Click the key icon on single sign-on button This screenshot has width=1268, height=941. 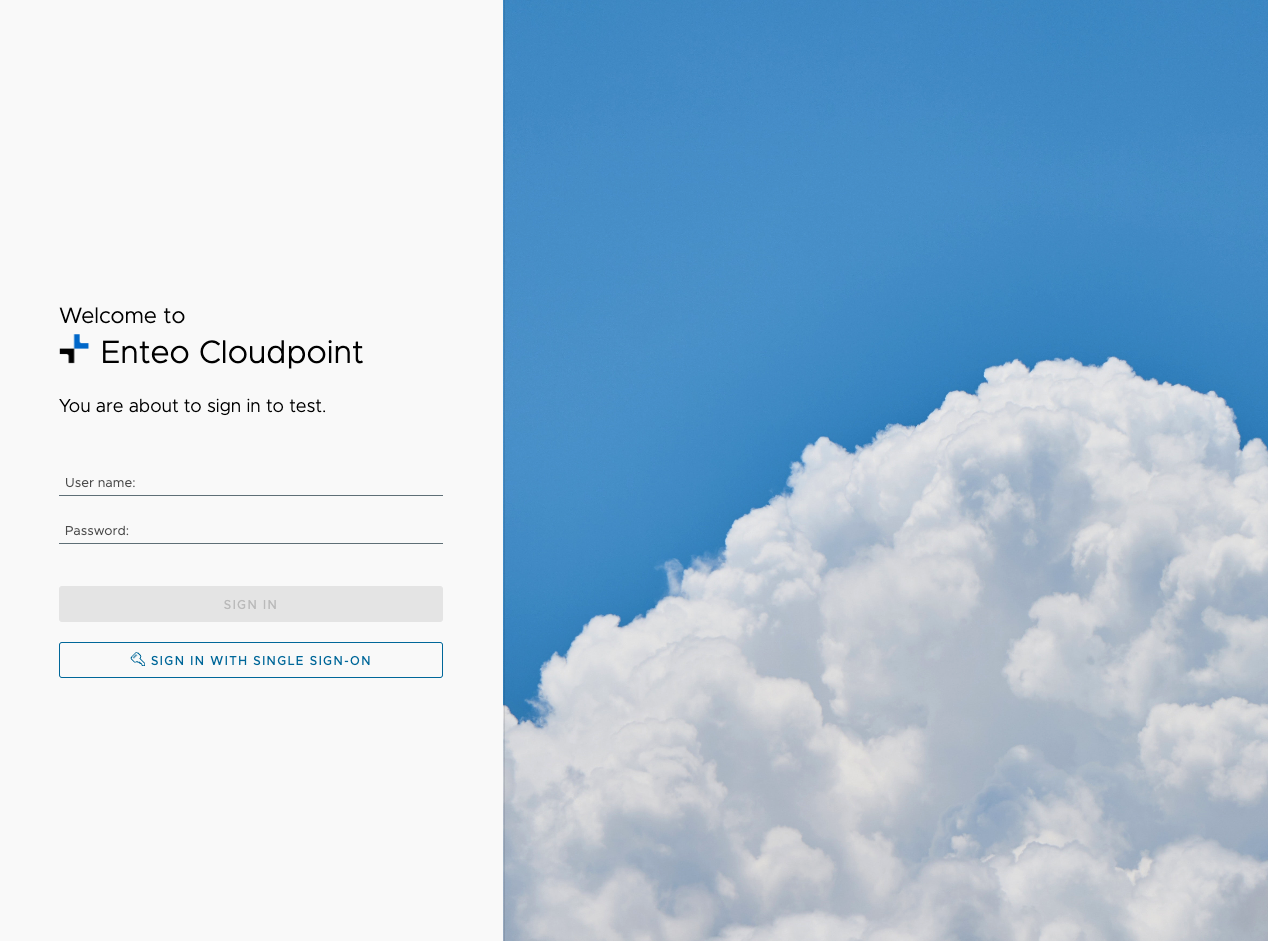(138, 660)
